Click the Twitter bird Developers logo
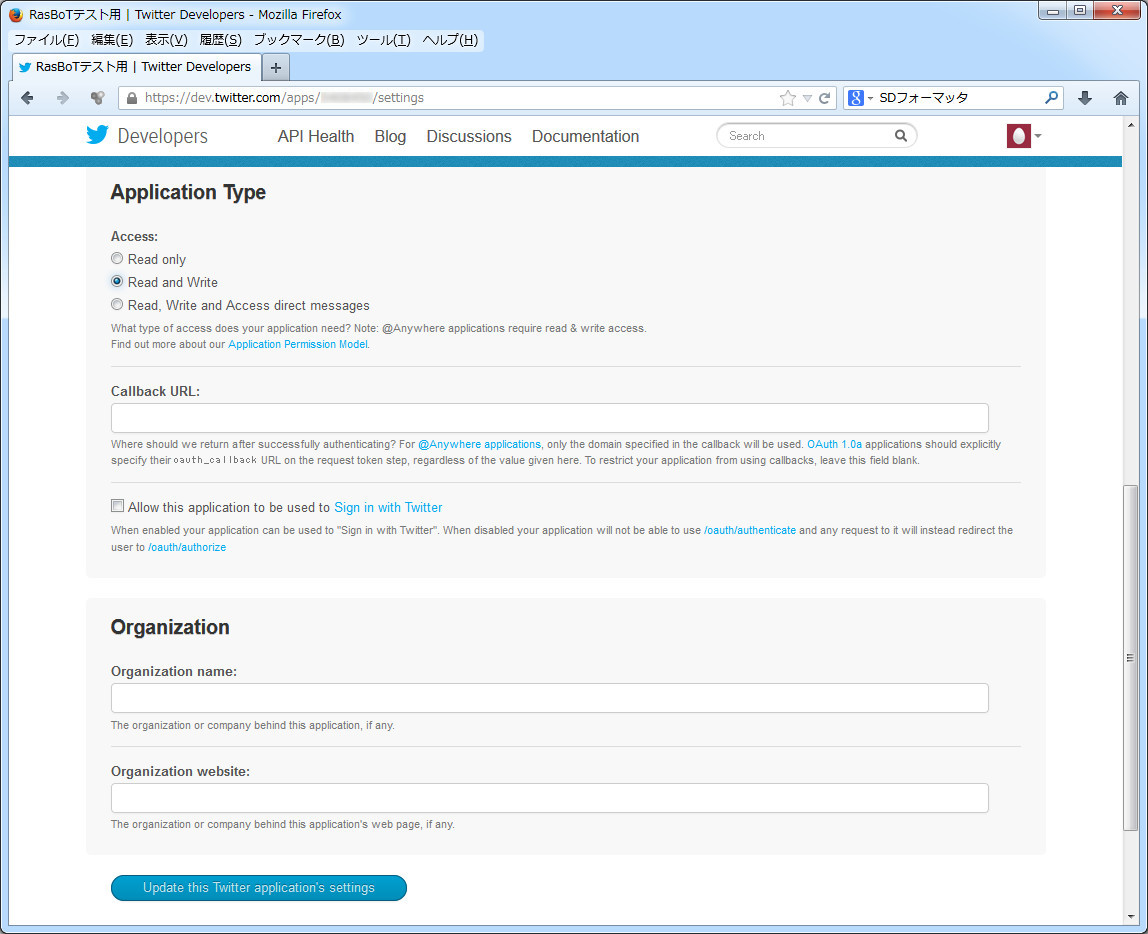This screenshot has width=1148, height=934. (147, 136)
